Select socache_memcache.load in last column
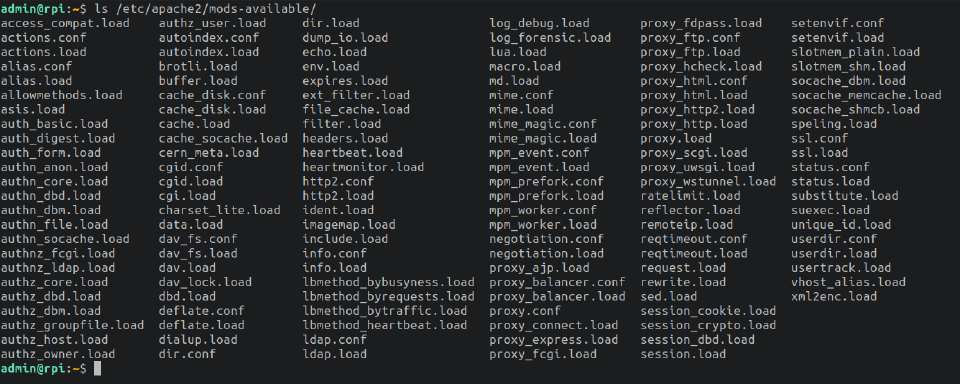960x384 pixels. 866,95
